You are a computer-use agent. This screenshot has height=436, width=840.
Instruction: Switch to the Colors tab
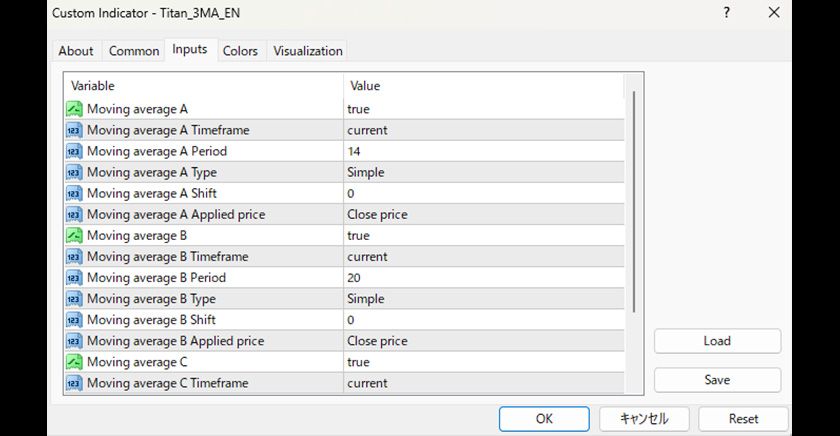[240, 51]
